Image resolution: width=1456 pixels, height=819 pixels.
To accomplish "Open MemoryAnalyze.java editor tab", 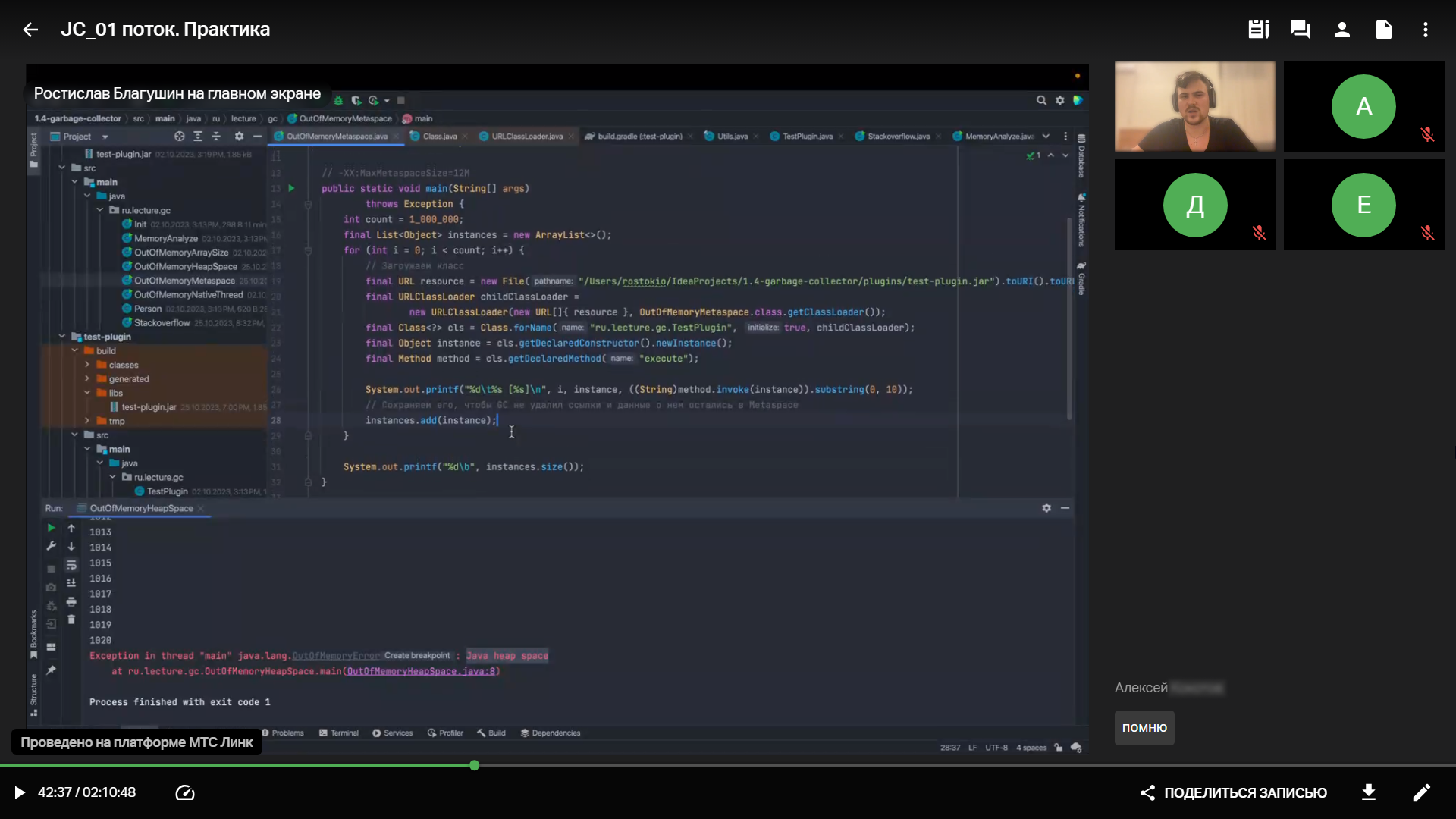I will [x=998, y=136].
